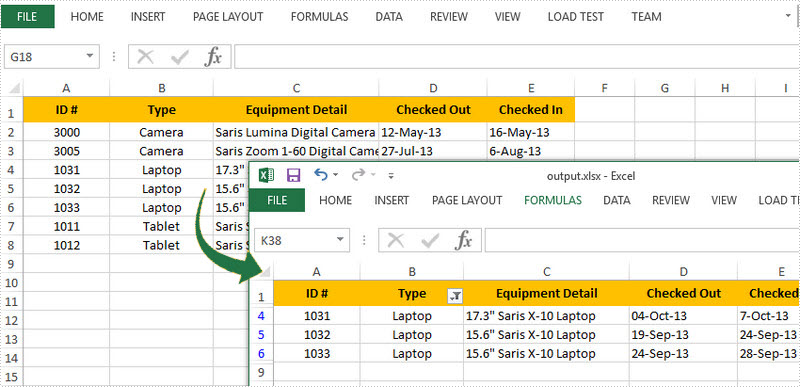Click the Excel logo icon in output.xlsx window
800x387 pixels.
[x=266, y=175]
